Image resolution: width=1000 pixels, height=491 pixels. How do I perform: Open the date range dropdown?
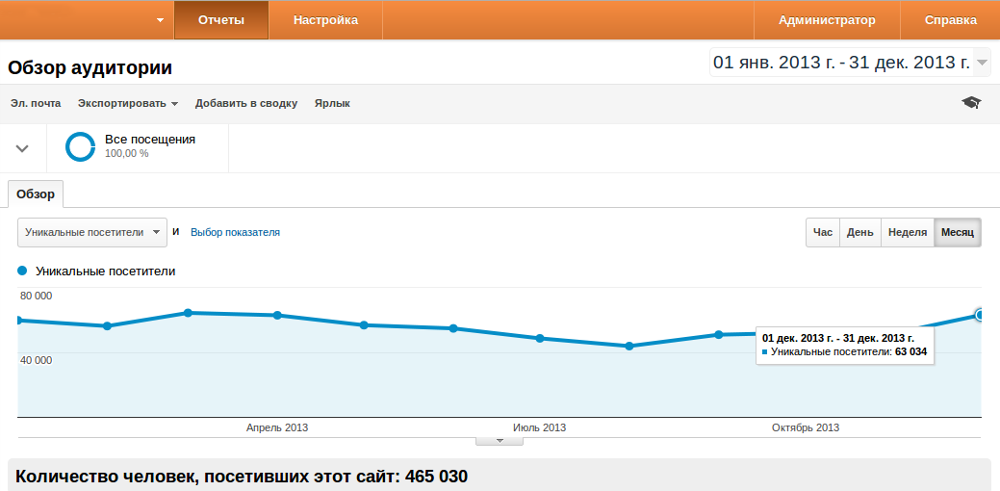click(981, 63)
